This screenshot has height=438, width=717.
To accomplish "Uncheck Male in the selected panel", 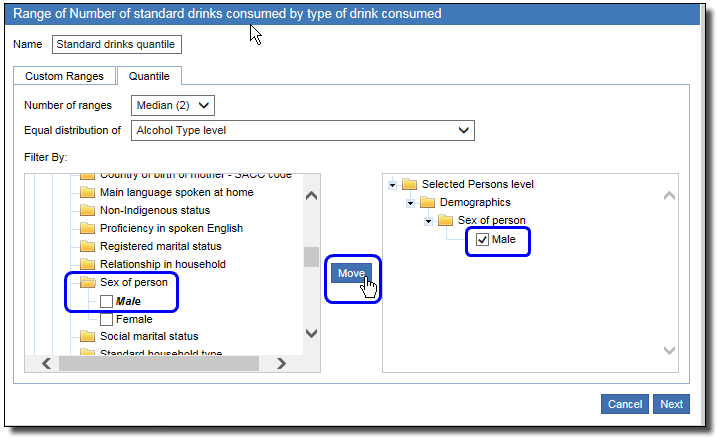I will [x=482, y=240].
